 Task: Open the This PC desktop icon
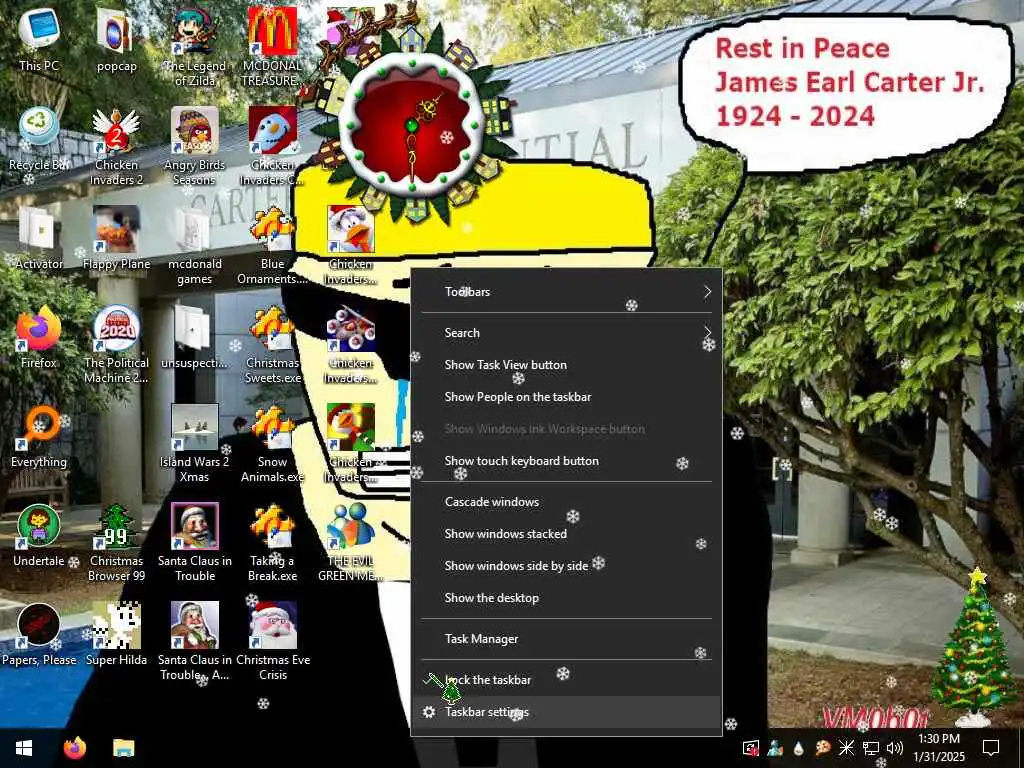point(39,39)
